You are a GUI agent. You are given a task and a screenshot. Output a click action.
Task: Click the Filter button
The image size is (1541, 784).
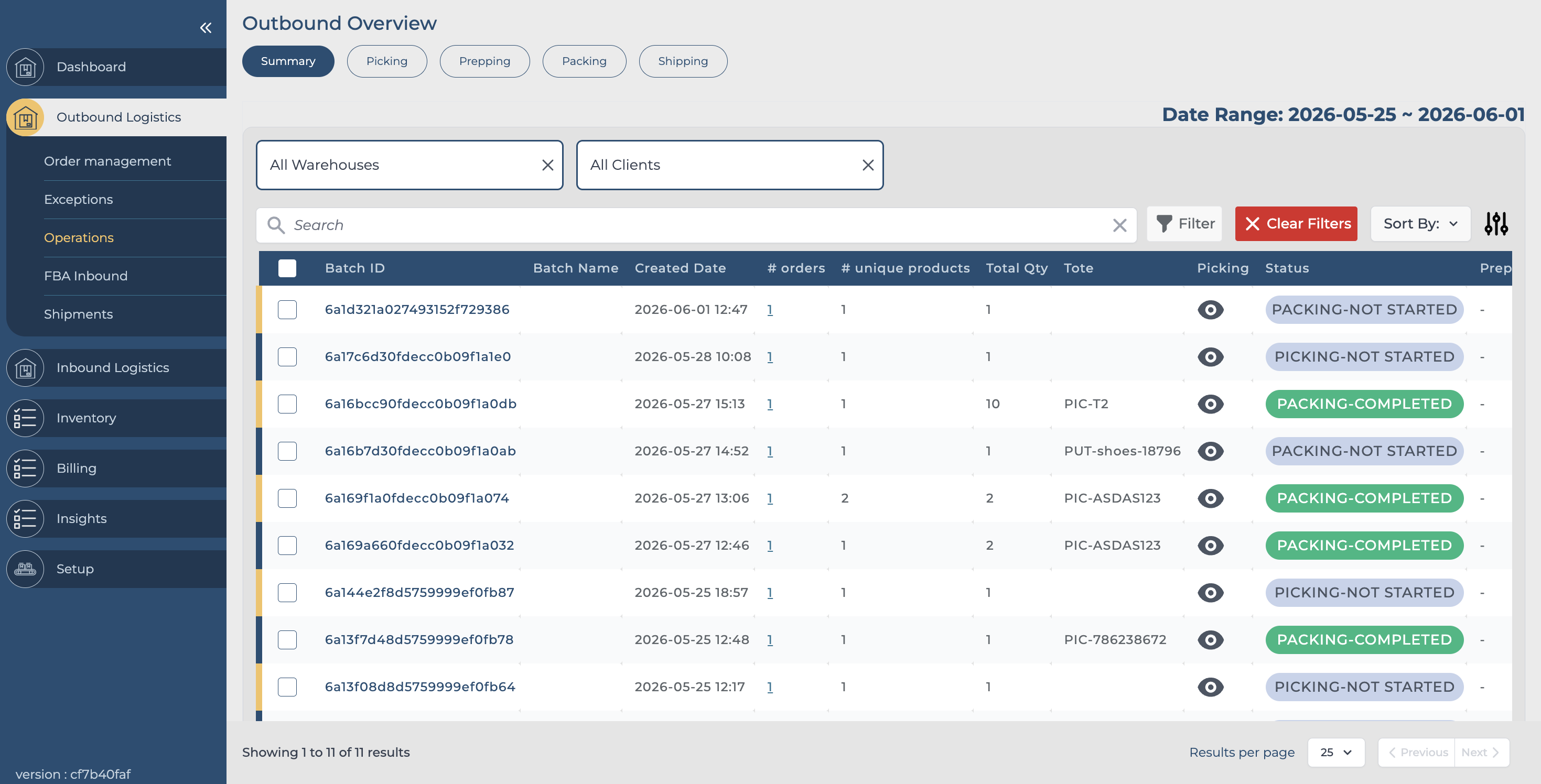pos(1184,224)
